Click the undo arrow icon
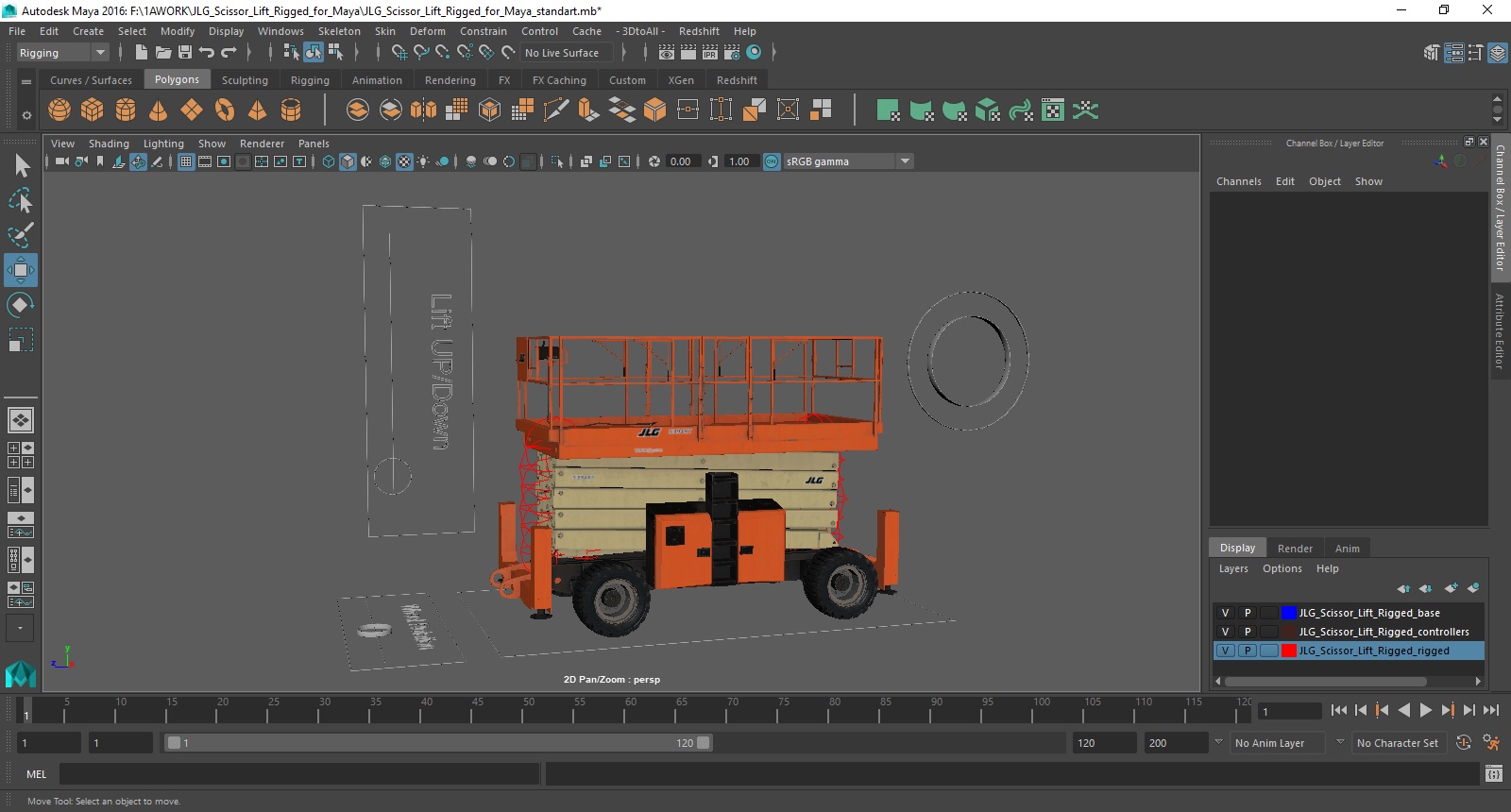Screen dimensions: 1511x812 pyautogui.click(x=207, y=53)
